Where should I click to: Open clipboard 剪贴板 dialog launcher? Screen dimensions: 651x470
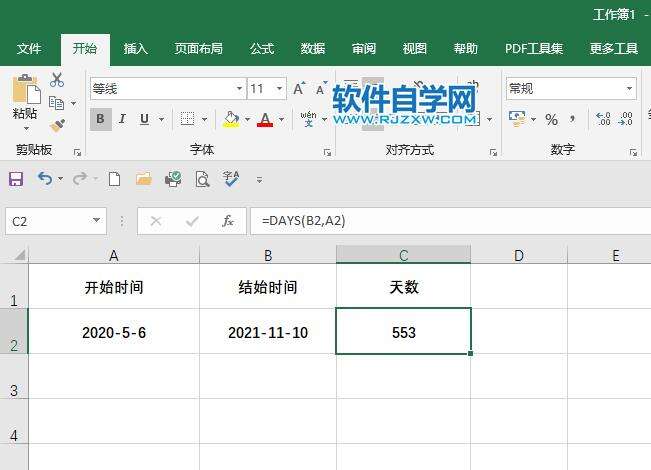click(77, 153)
